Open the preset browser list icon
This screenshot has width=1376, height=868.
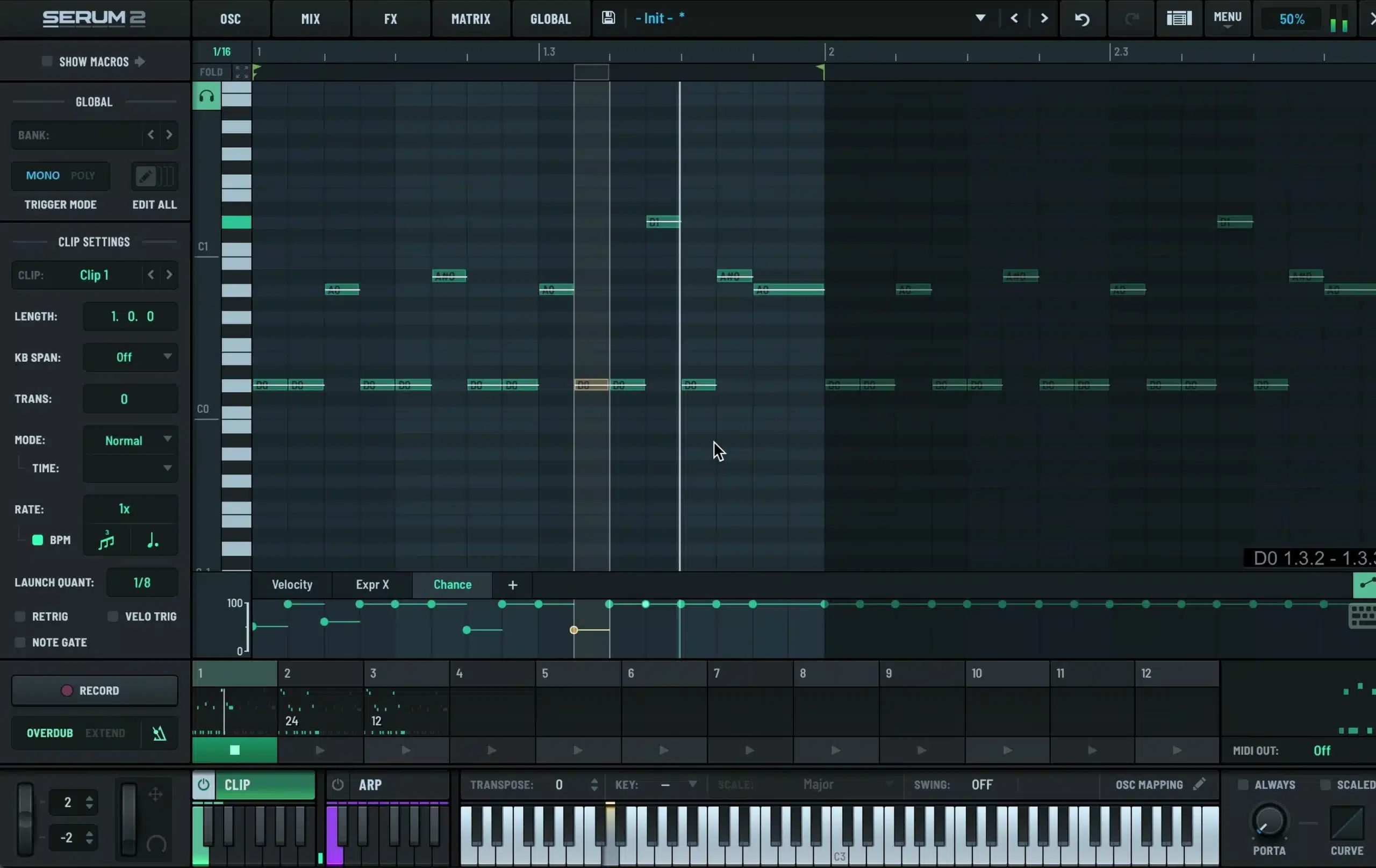[x=1179, y=19]
